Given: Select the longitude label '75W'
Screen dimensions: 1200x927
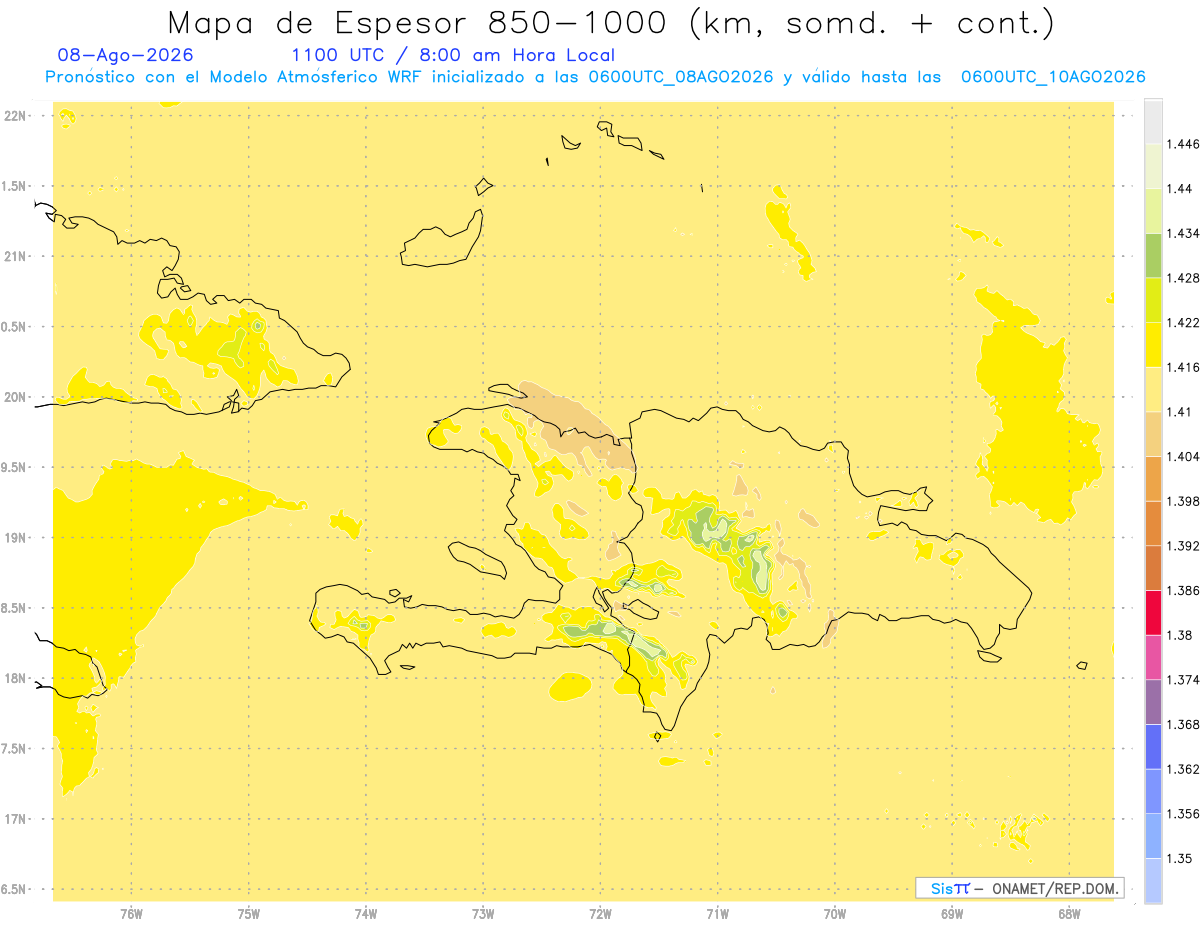Looking at the screenshot, I should tap(249, 914).
